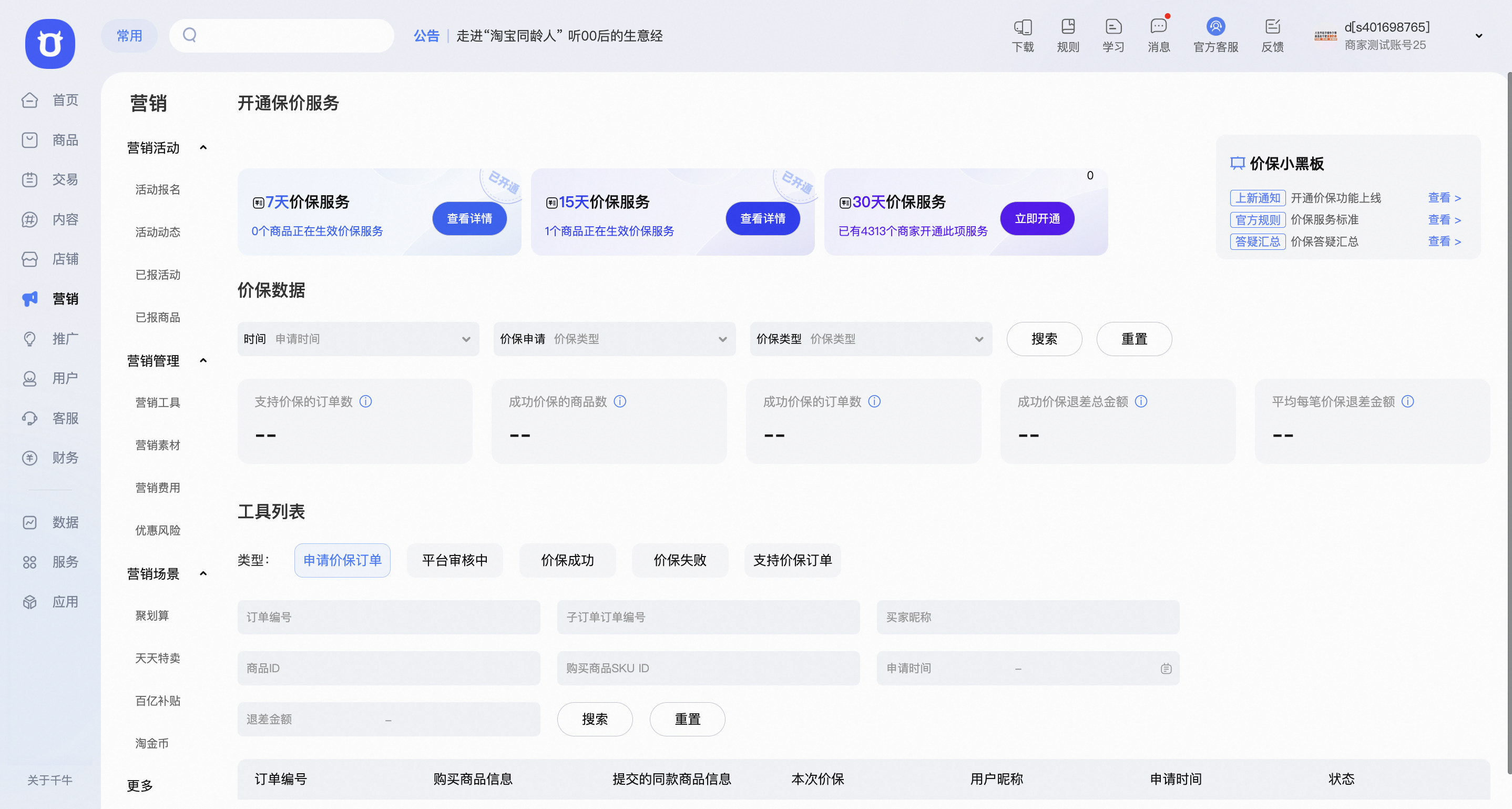Click info icon beside 成功价保的订单数

(875, 401)
